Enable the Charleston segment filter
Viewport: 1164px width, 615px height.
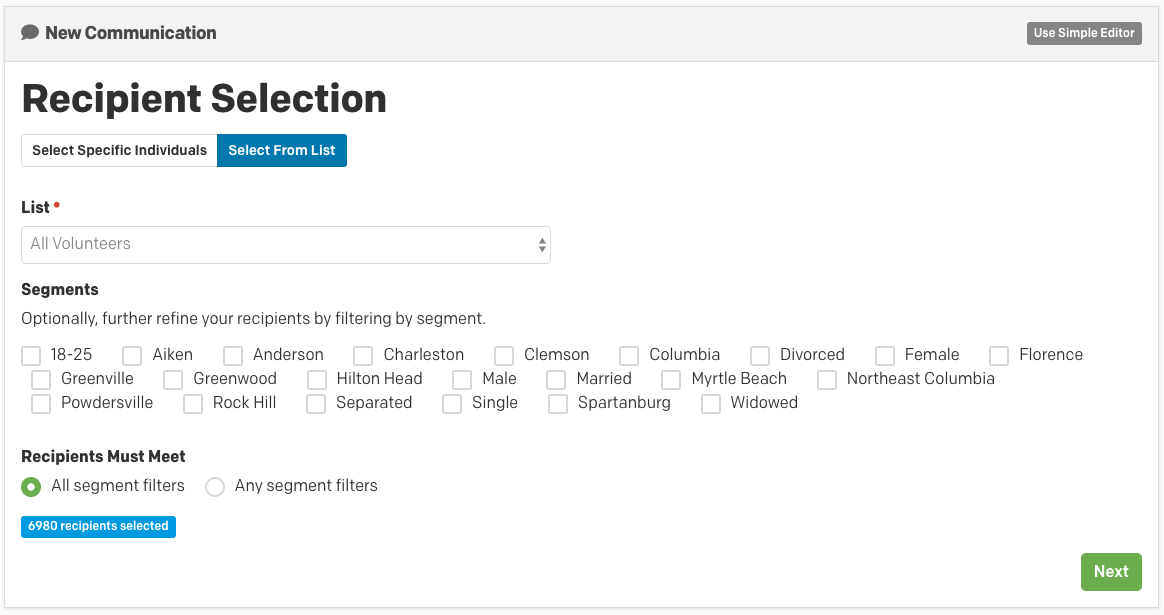(x=363, y=356)
